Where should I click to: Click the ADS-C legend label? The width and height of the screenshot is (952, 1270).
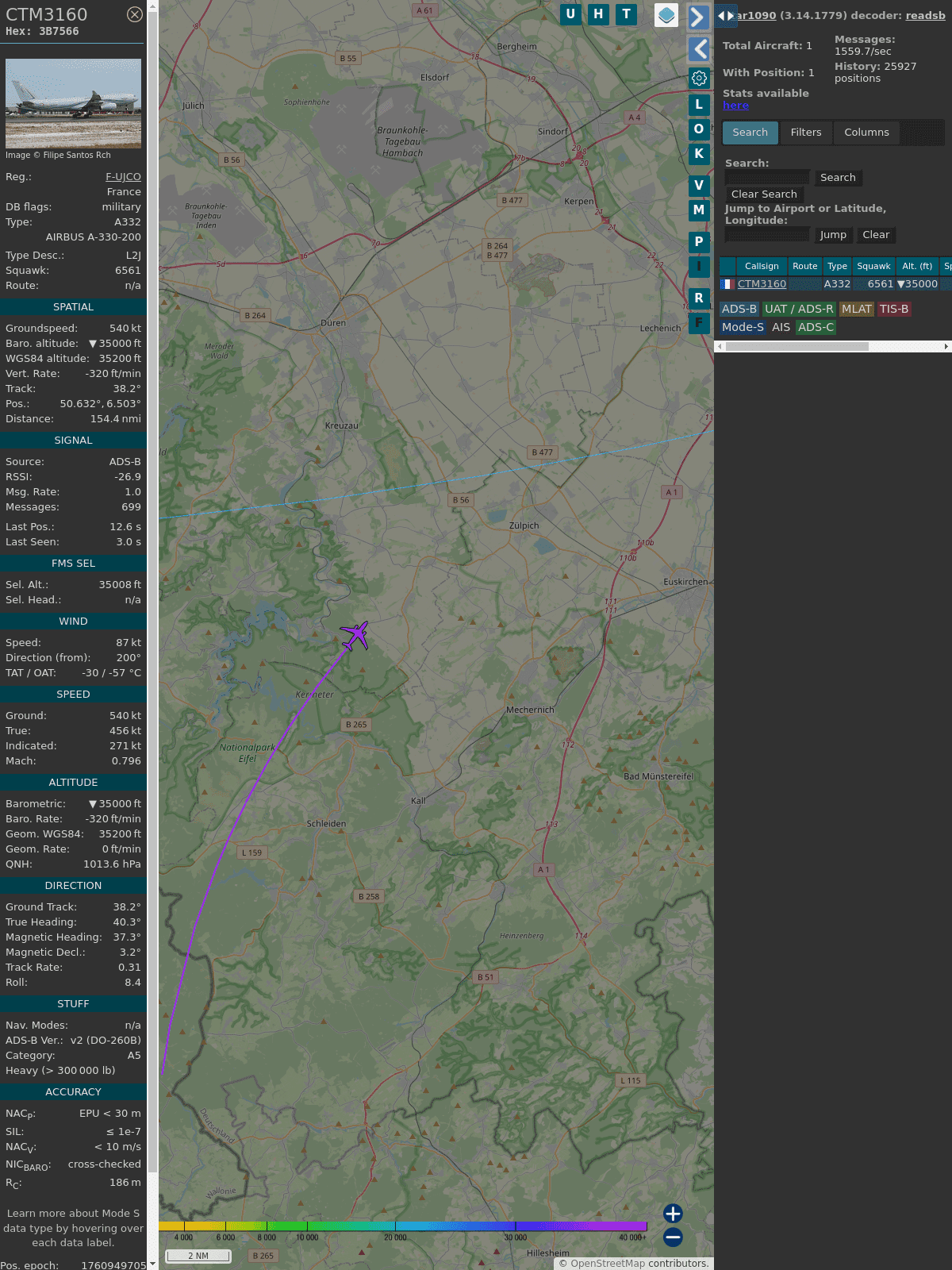pyautogui.click(x=816, y=327)
